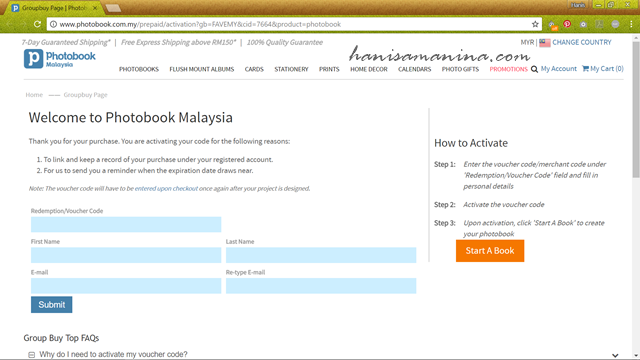
Task: Reload the page with the refresh icon
Action: (x=37, y=24)
